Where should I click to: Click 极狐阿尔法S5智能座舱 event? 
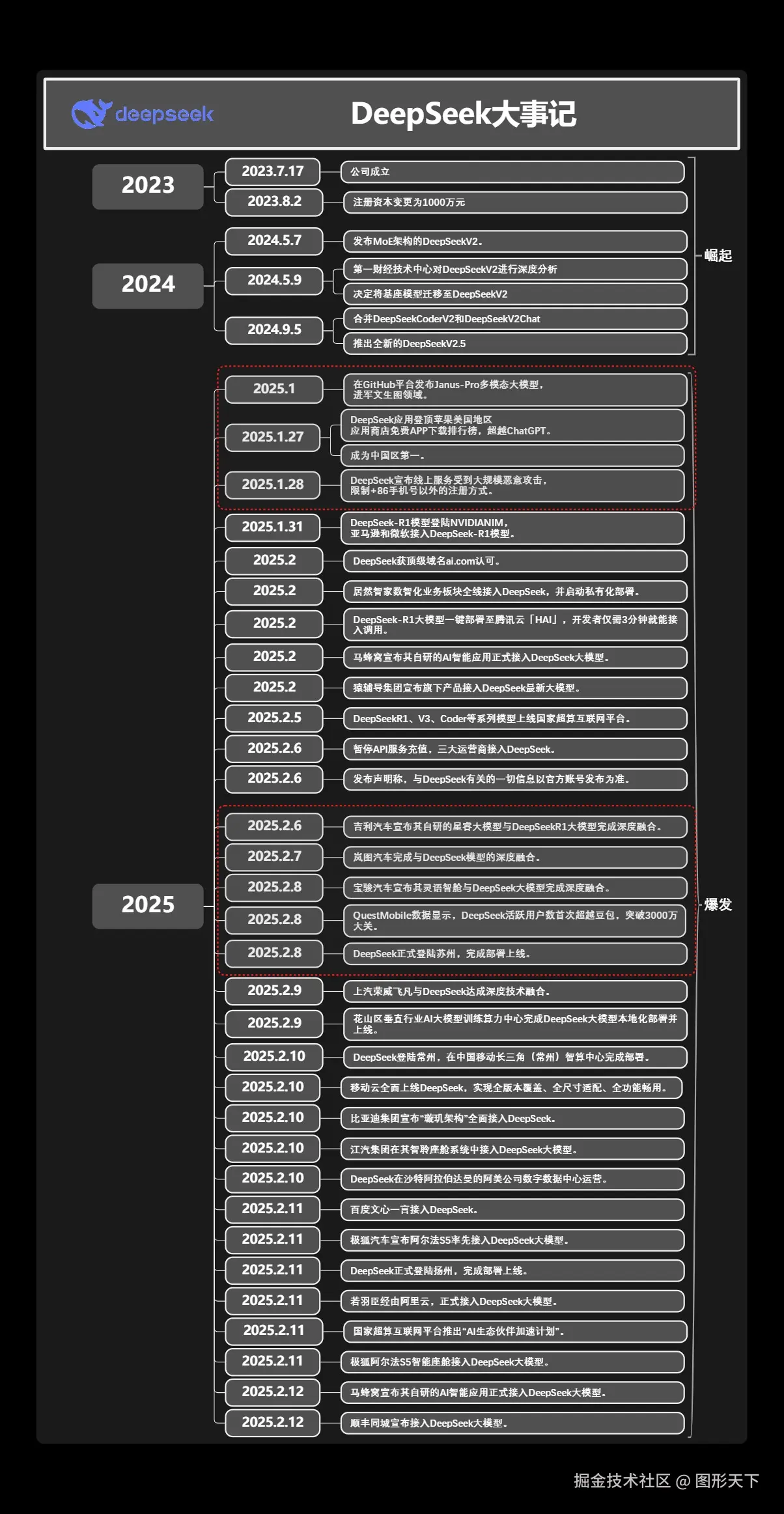(512, 1362)
